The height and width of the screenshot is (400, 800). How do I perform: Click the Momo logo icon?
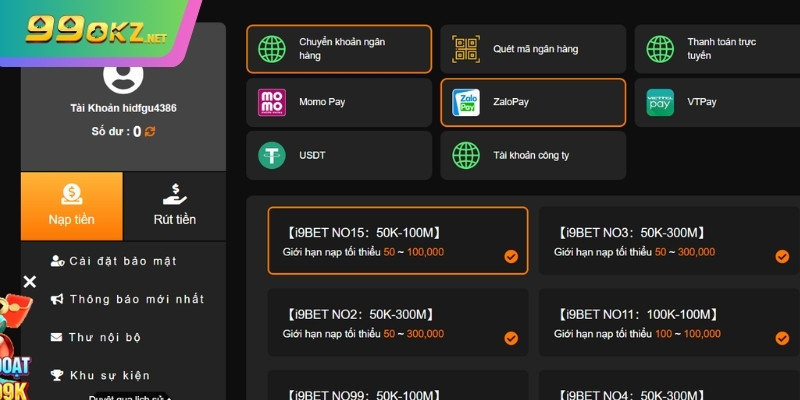271,102
